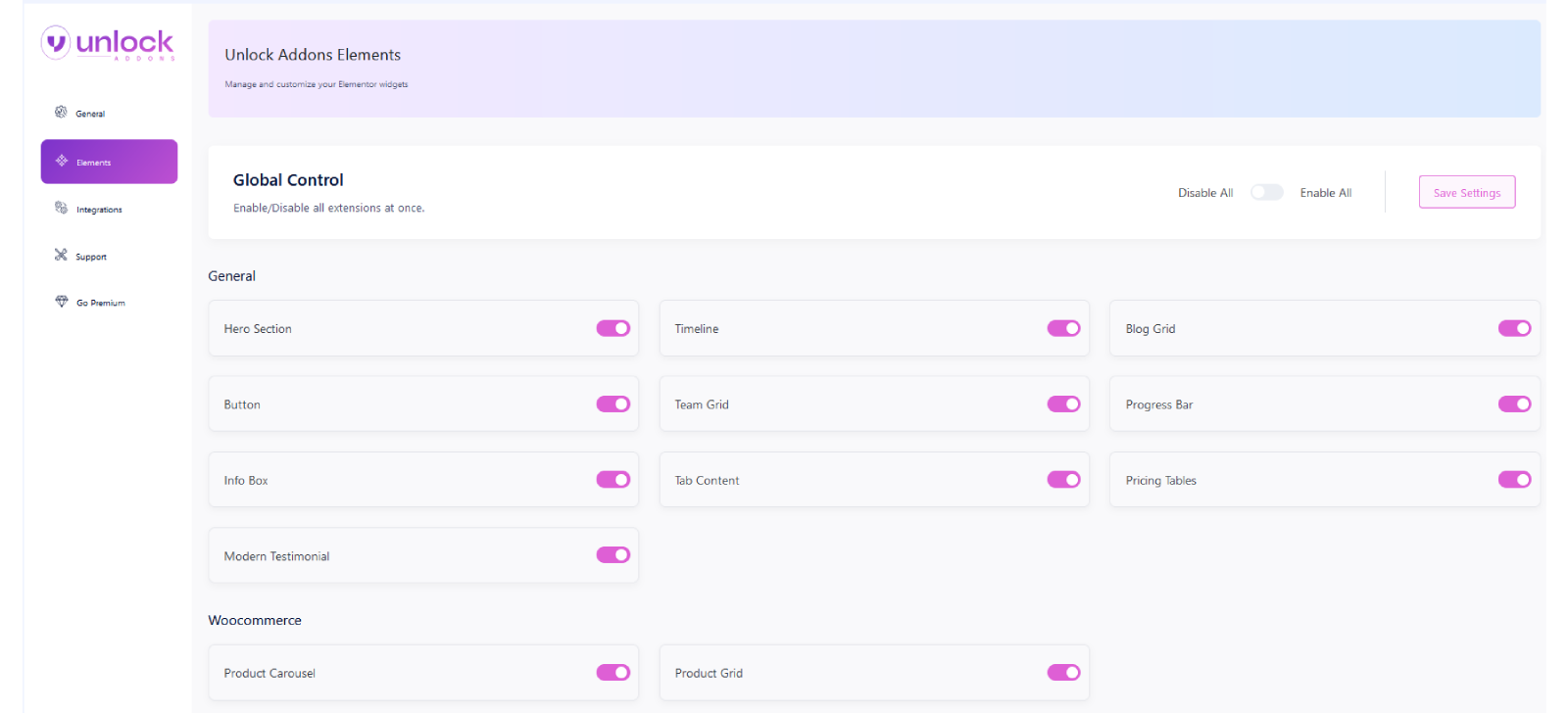
Task: Disable the Hero Section widget
Action: (613, 328)
